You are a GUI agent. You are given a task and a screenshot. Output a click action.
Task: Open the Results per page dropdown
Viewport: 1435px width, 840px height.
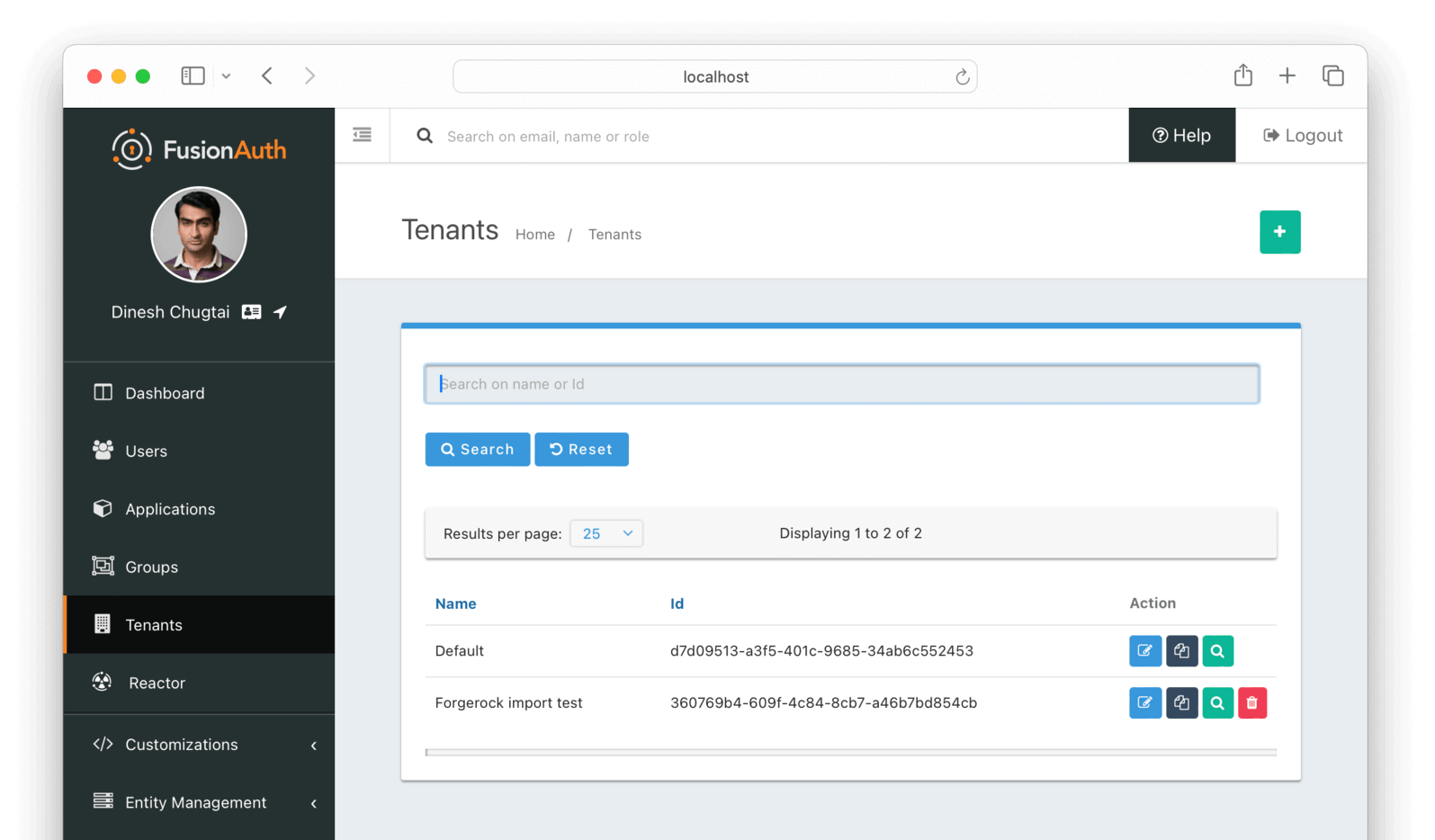click(x=606, y=533)
